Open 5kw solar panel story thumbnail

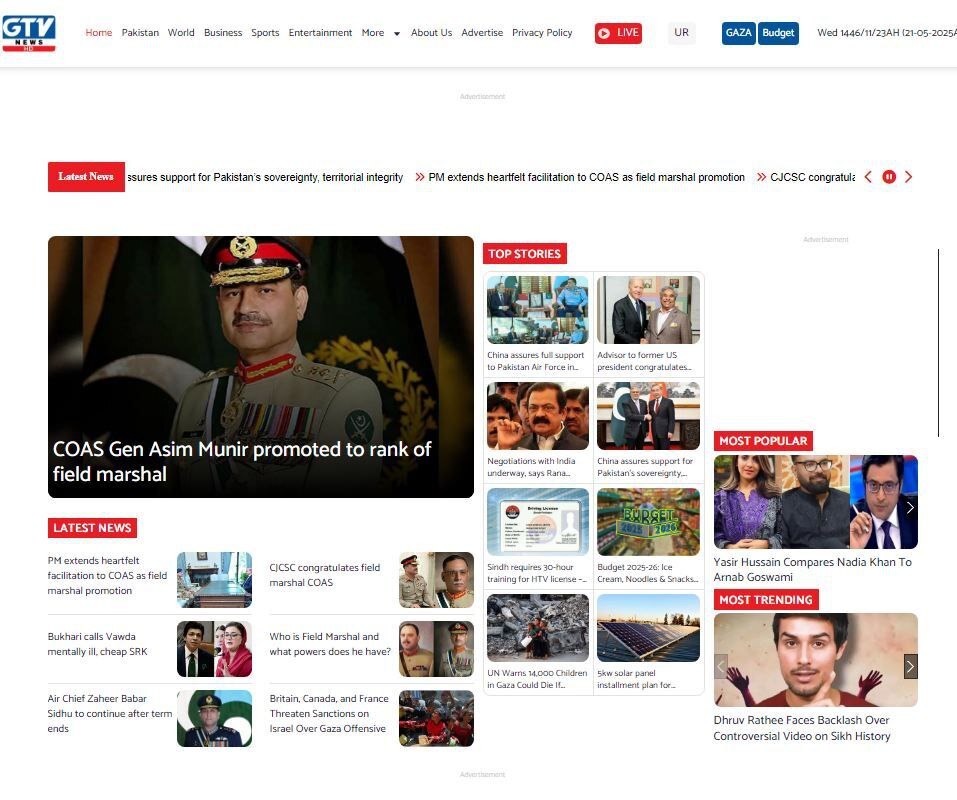coord(648,628)
